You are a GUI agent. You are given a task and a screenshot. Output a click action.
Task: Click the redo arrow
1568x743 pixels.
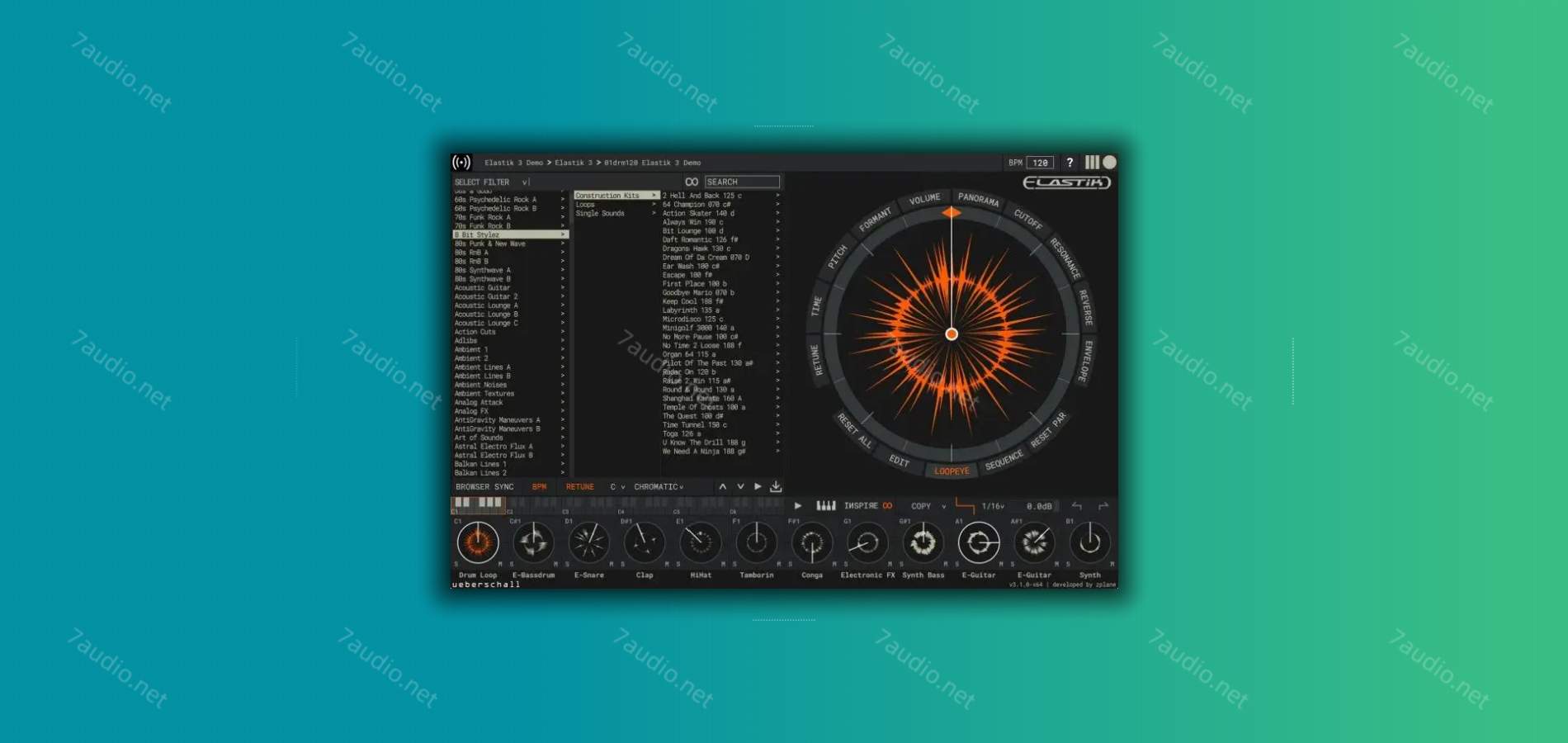click(x=1103, y=506)
